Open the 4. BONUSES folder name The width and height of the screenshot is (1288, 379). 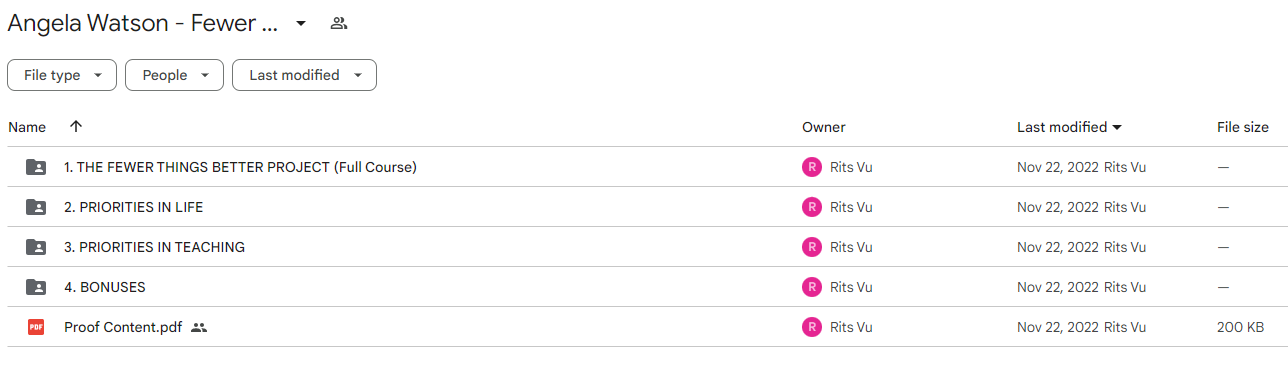(x=105, y=287)
